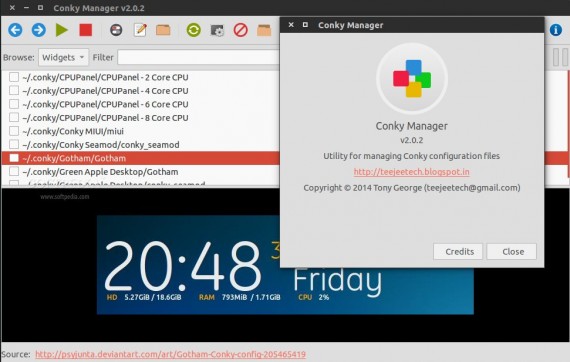The image size is (570, 362).
Task: Open the blue info about icon
Action: tap(556, 30)
